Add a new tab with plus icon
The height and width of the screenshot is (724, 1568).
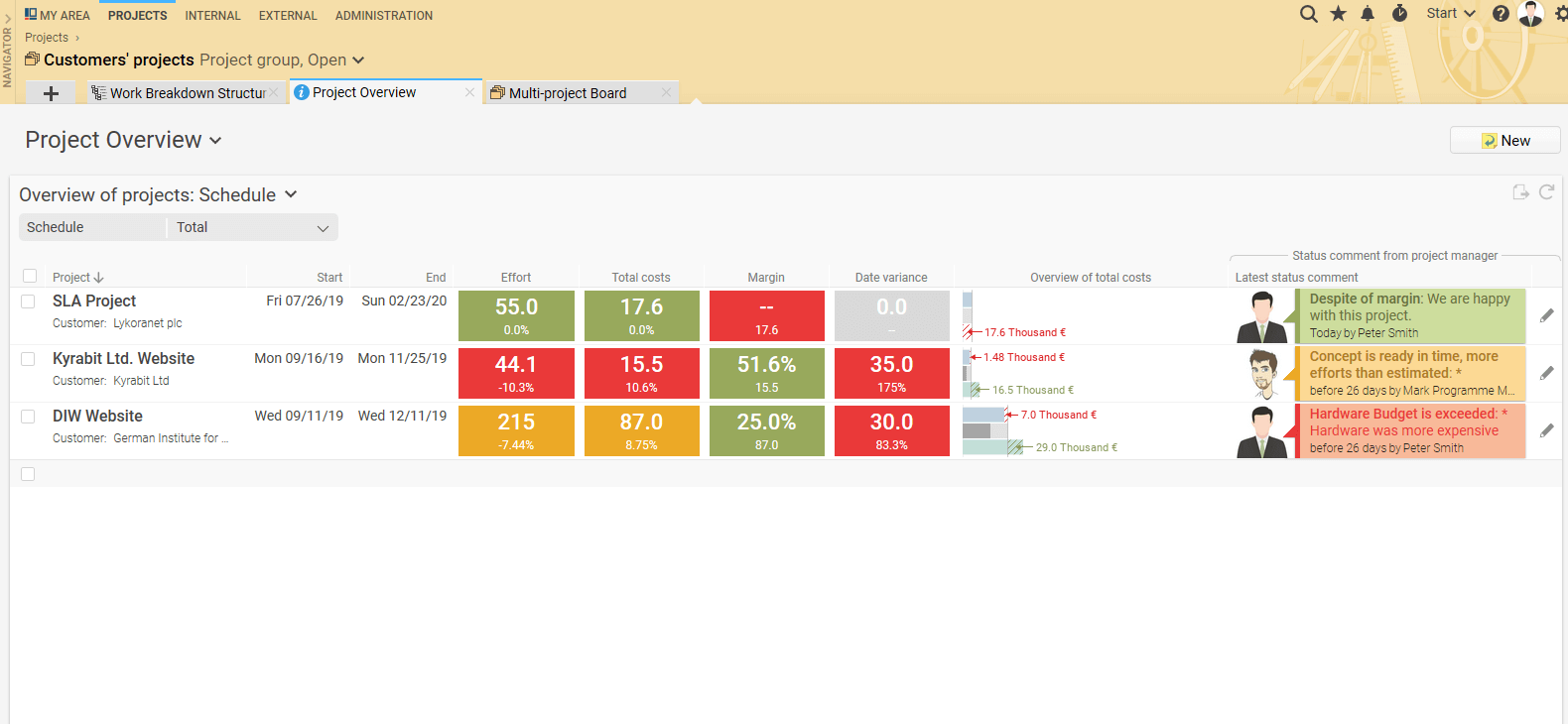[51, 93]
